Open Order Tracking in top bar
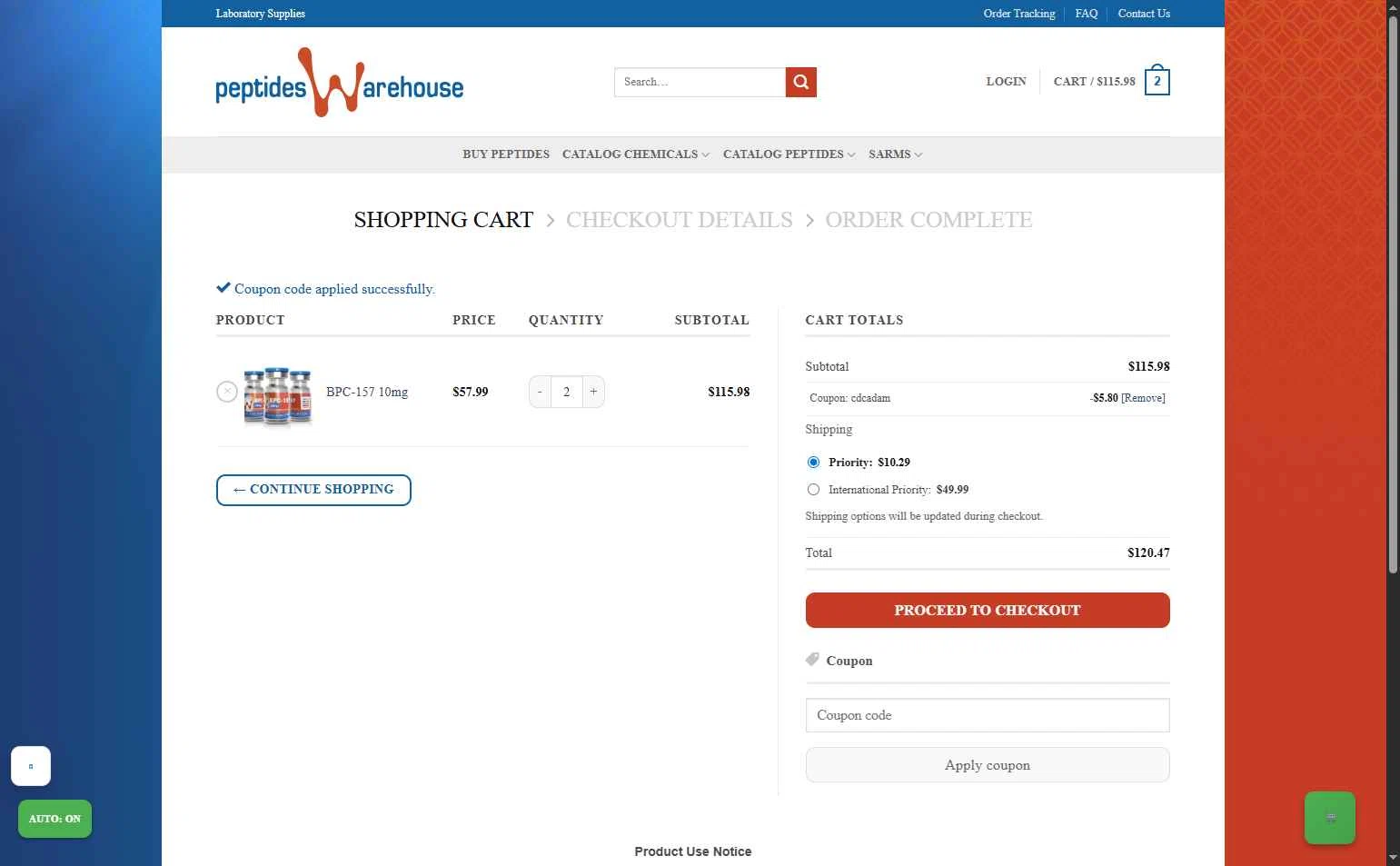Viewport: 1400px width, 866px height. [x=1019, y=14]
